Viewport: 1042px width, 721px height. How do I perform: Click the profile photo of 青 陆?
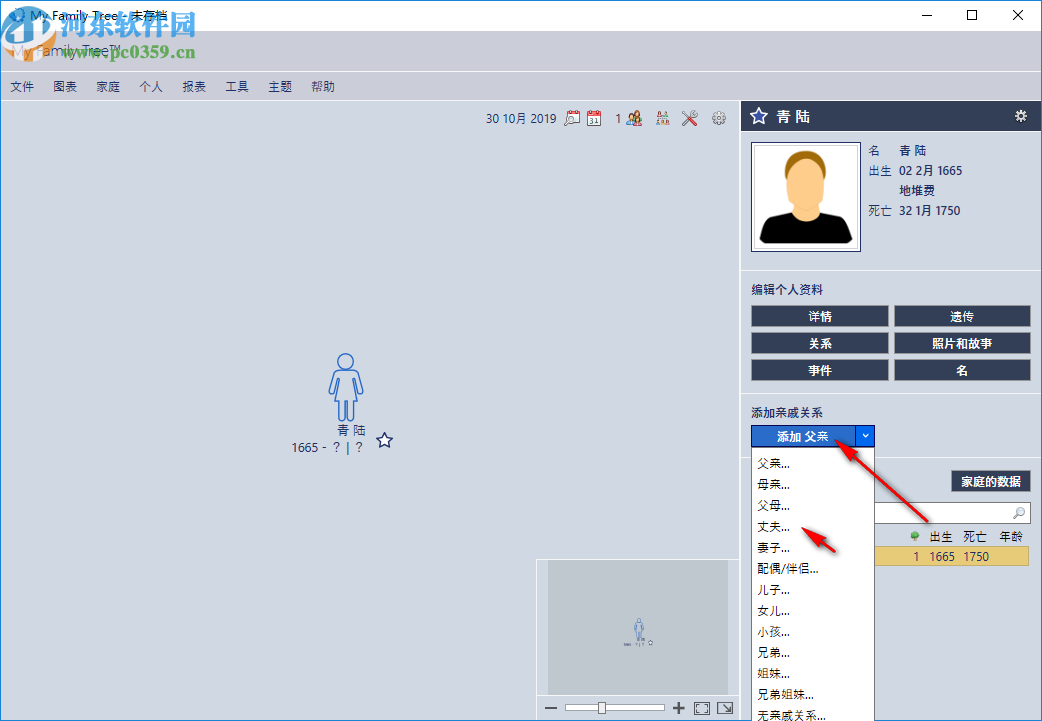(x=806, y=197)
